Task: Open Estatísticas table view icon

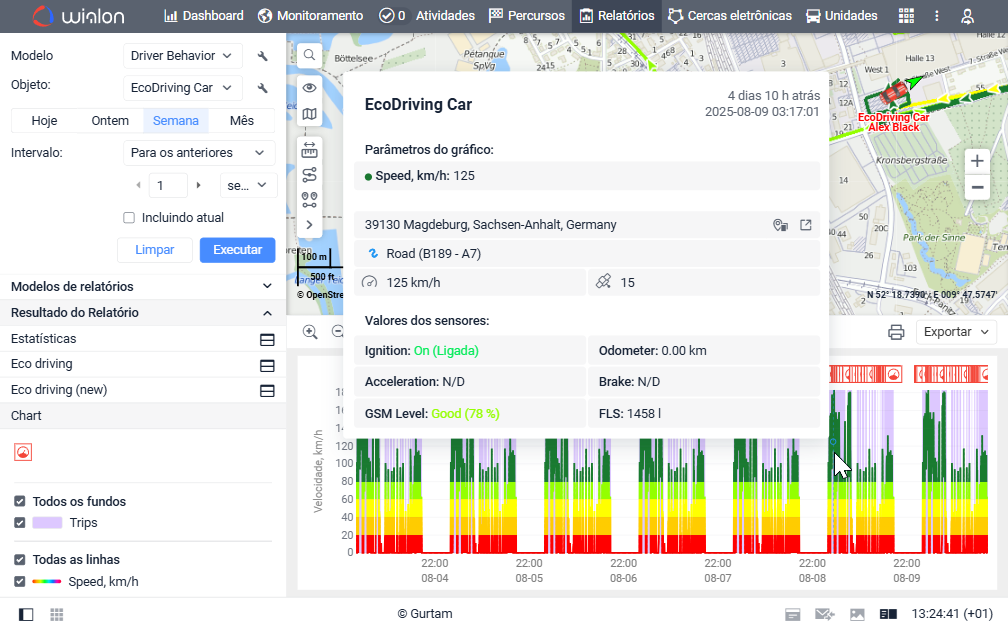Action: [x=267, y=339]
